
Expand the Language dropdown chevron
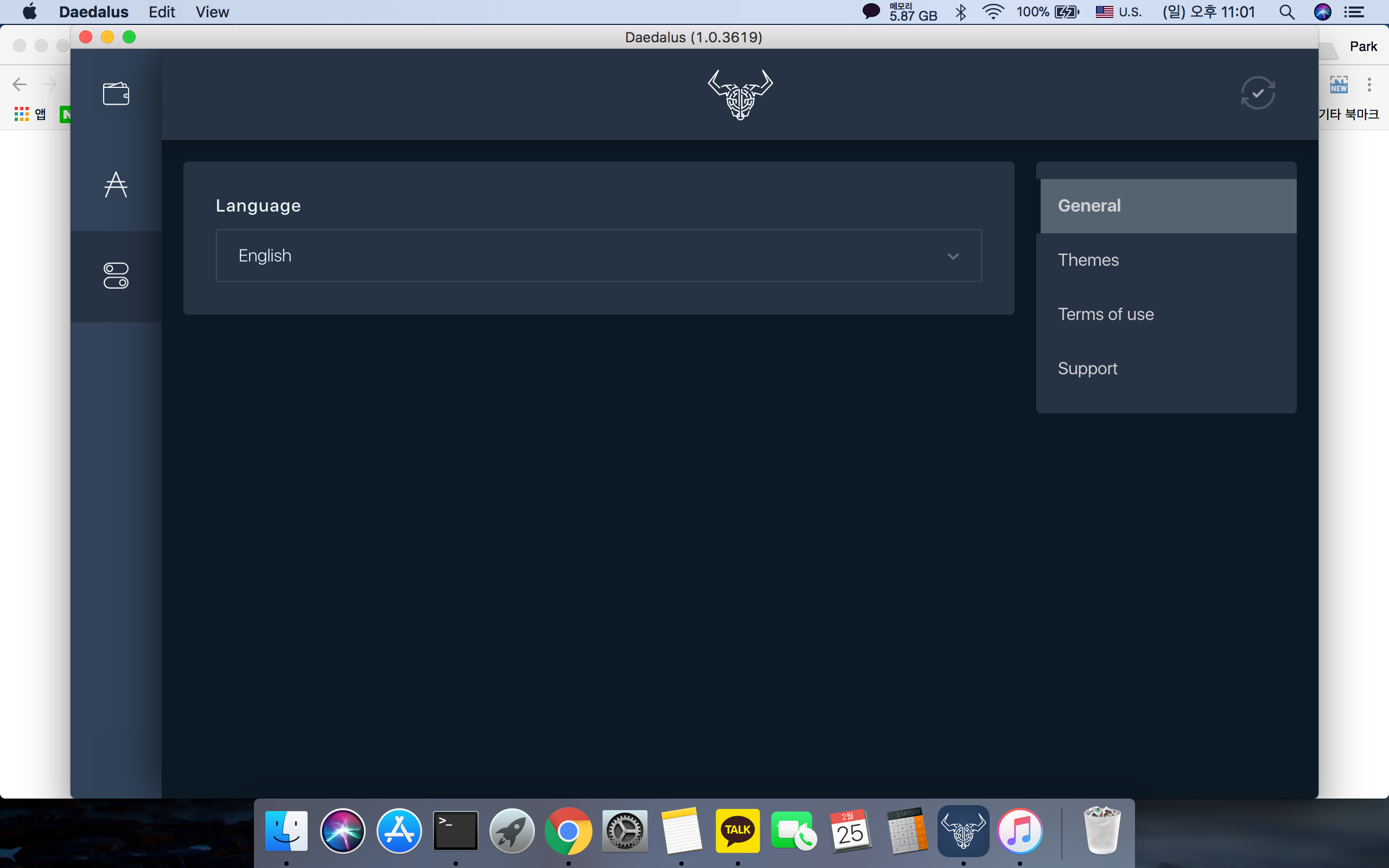tap(953, 256)
